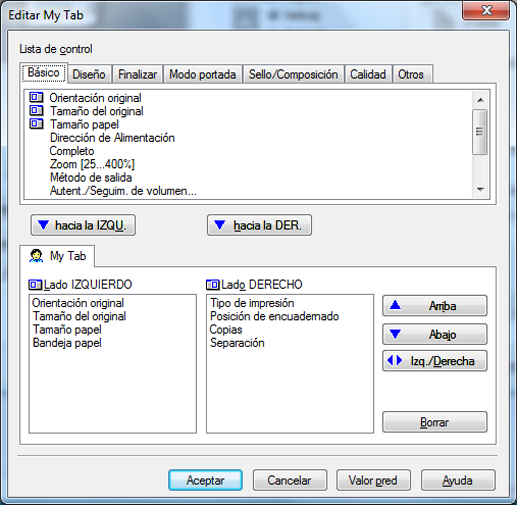Select Tamaño papel in Lado IZQUIERDO list
This screenshot has width=517, height=505.
click(x=67, y=330)
